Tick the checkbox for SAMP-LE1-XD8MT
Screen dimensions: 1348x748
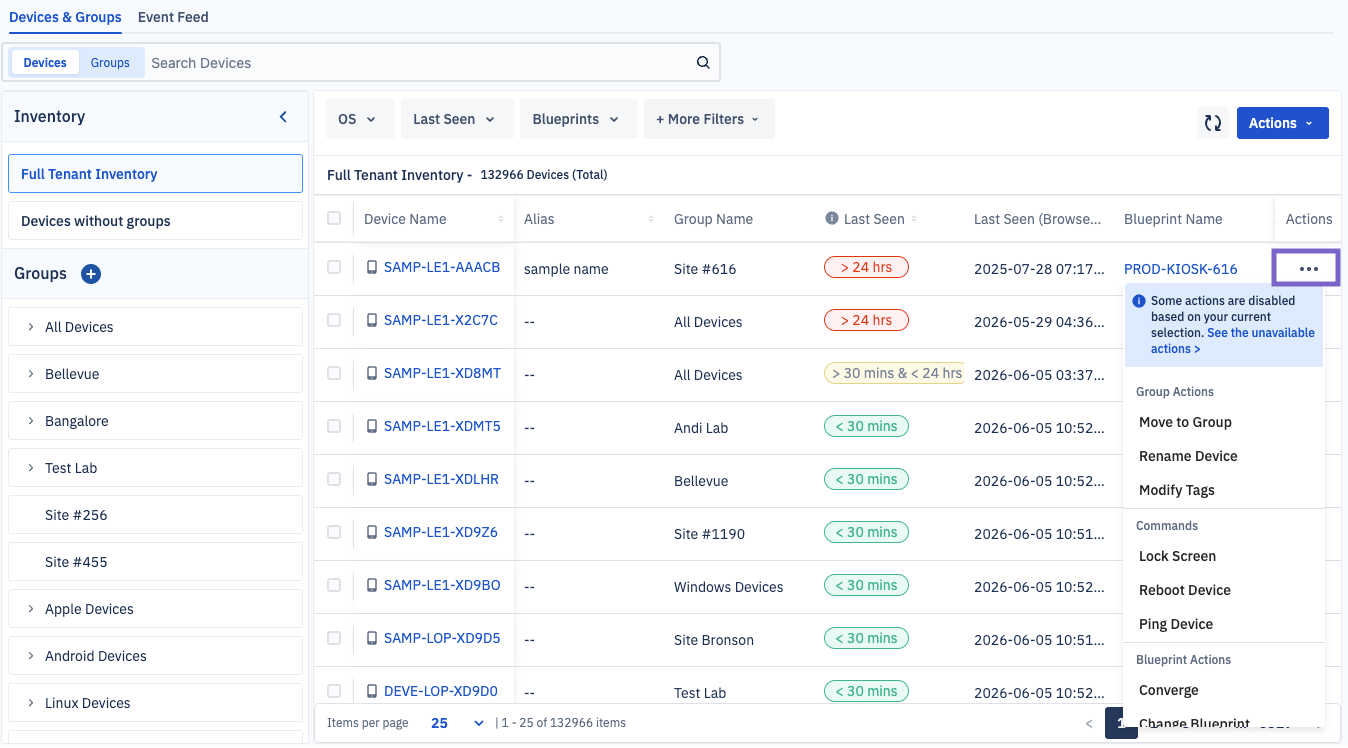334,373
